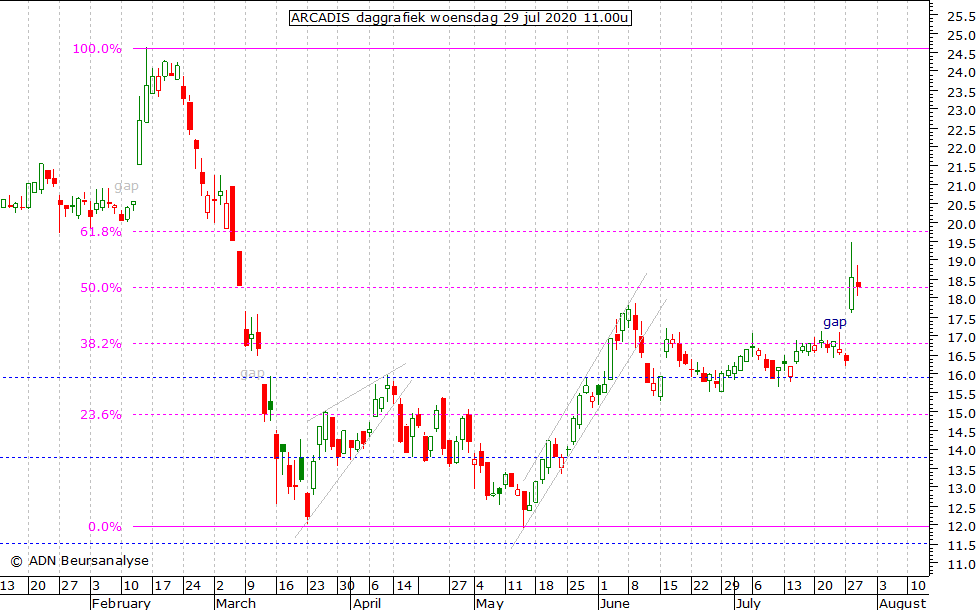The height and width of the screenshot is (610, 980).
Task: Select the 38.2% Fibonacci level label
Action: pyautogui.click(x=101, y=344)
